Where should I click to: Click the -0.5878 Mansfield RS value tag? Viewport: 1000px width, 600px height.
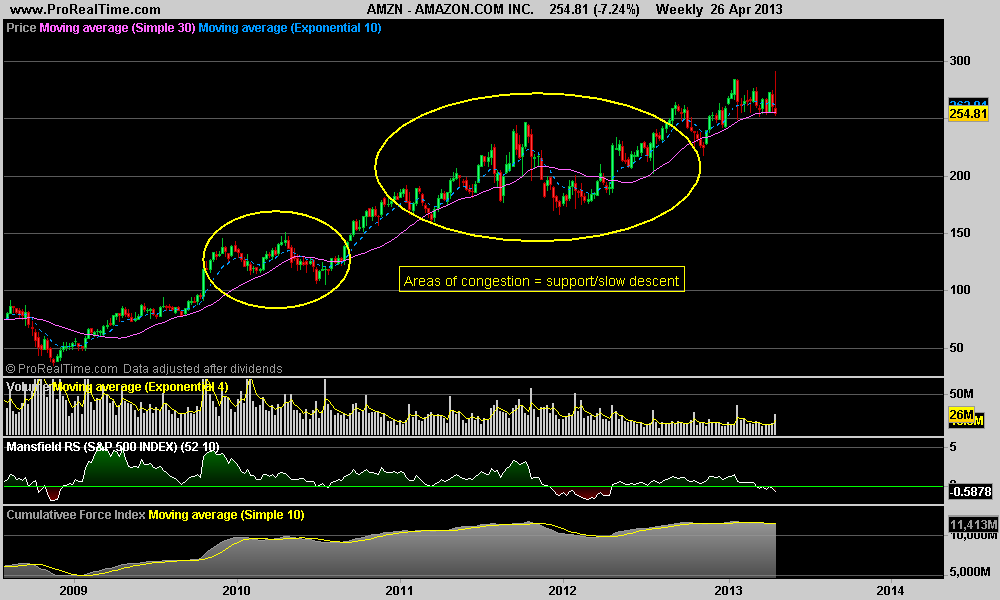(x=971, y=492)
